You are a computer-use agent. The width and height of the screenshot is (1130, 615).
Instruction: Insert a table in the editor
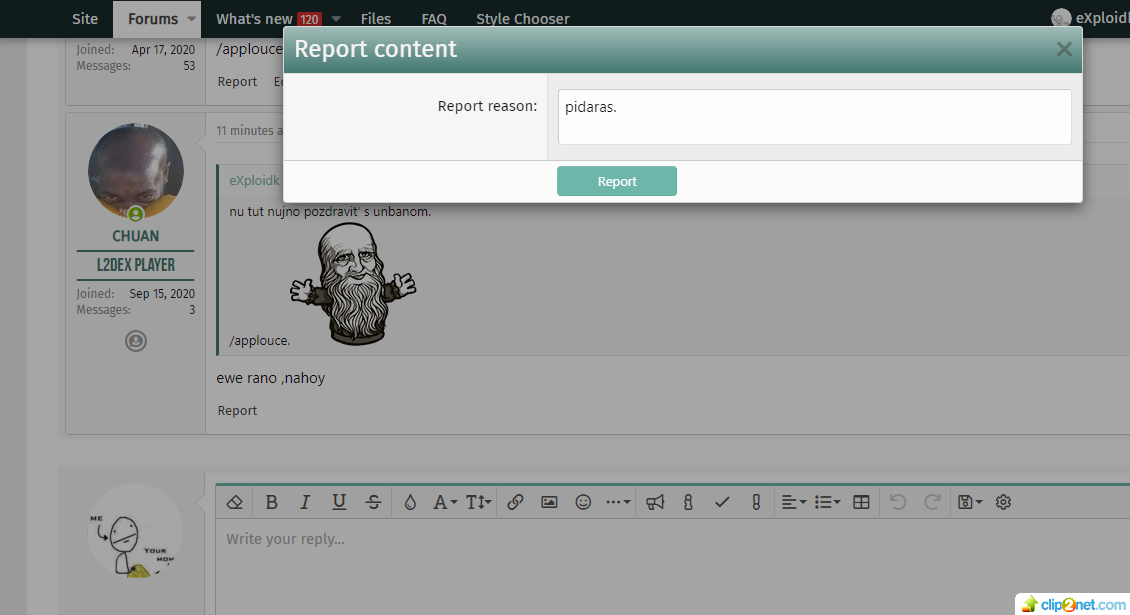click(x=861, y=502)
